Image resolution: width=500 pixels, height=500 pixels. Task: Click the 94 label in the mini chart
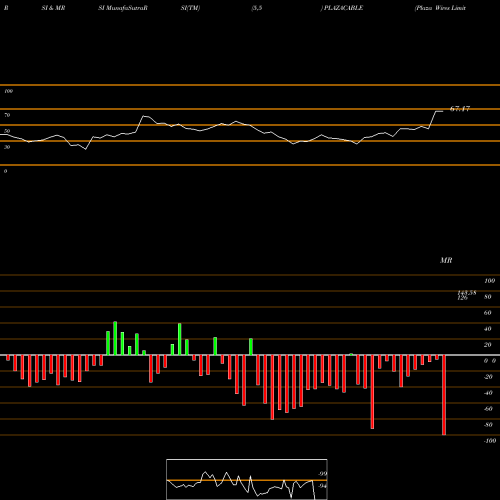323,486
